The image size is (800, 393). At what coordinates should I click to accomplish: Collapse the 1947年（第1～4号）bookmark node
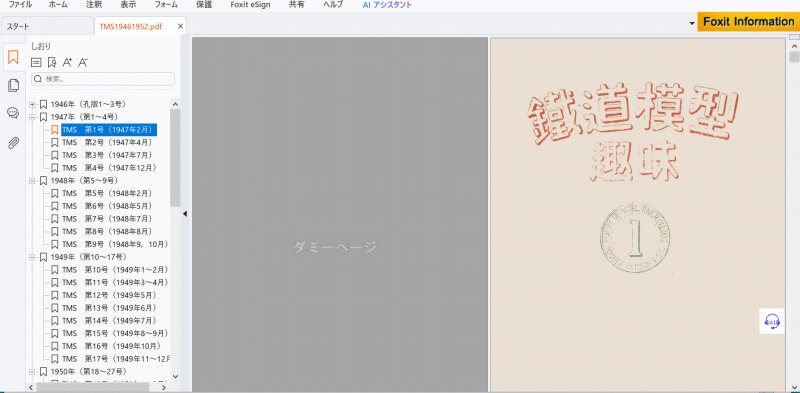point(32,117)
